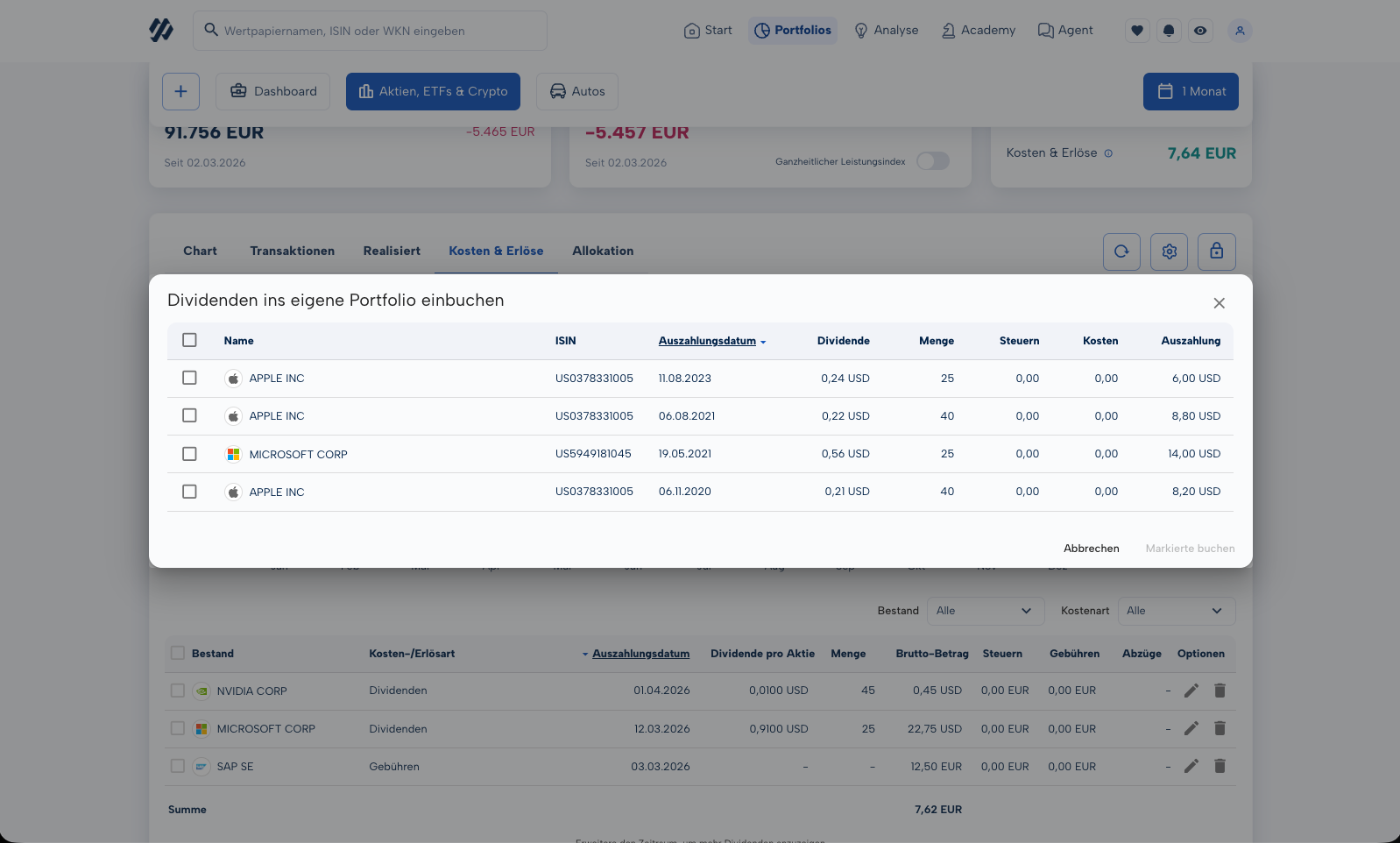1400x843 pixels.
Task: Open the Dashboard portfolio button
Action: click(x=272, y=91)
